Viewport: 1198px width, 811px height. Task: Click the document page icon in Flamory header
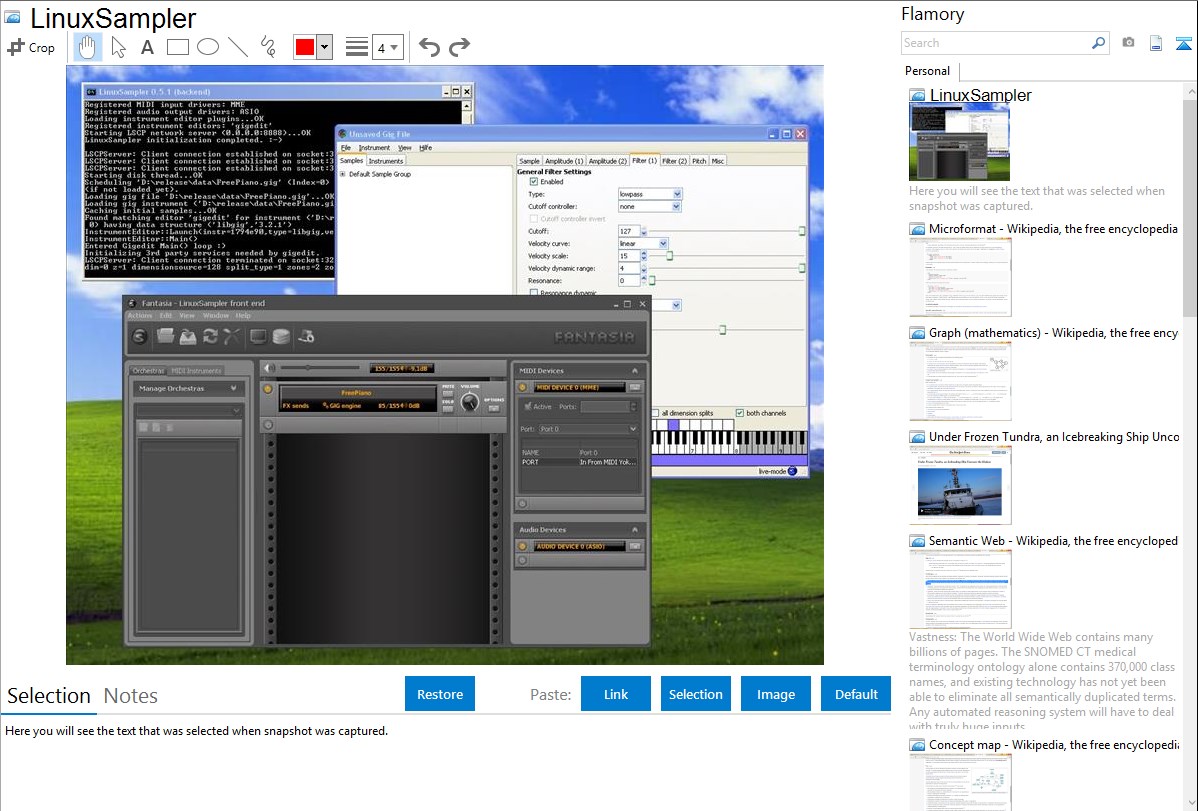click(x=1156, y=43)
